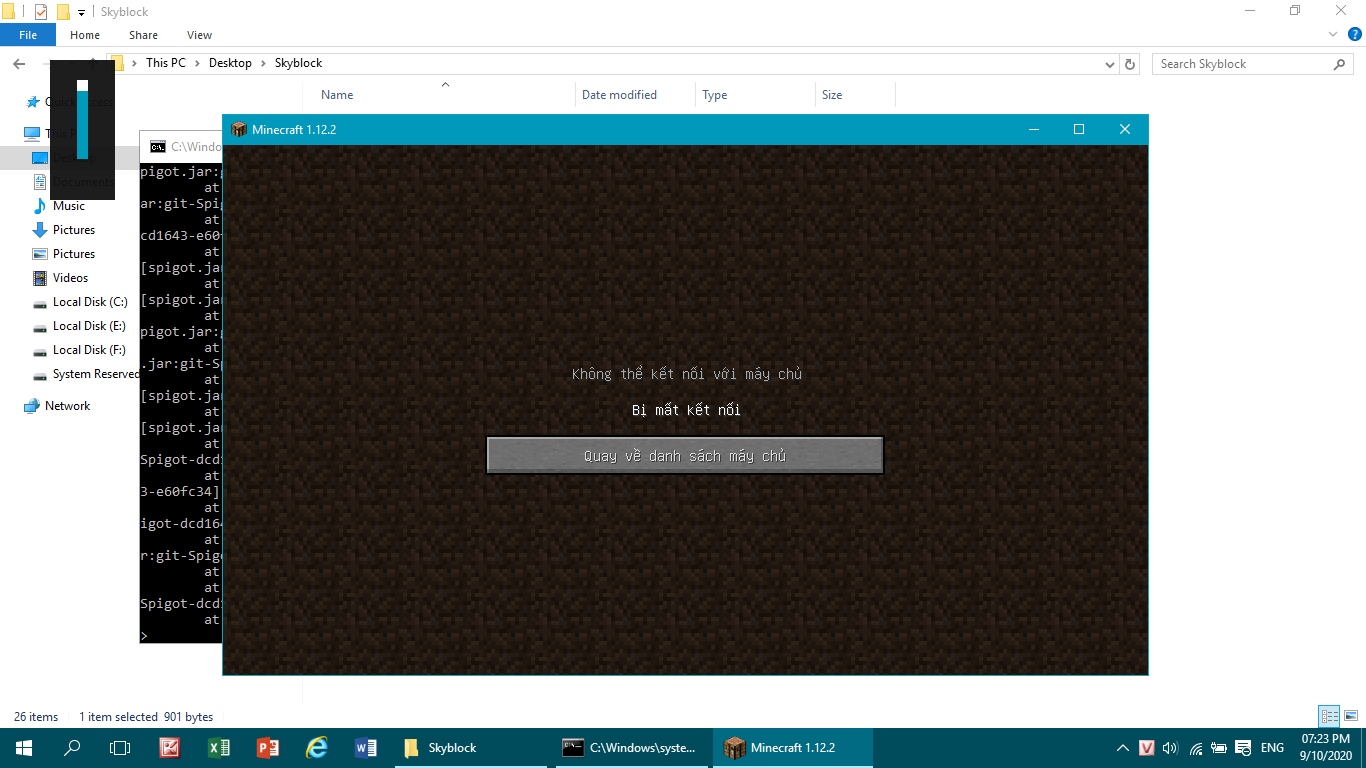The width and height of the screenshot is (1366, 768).
Task: Go back in File Explorer
Action: click(x=19, y=64)
